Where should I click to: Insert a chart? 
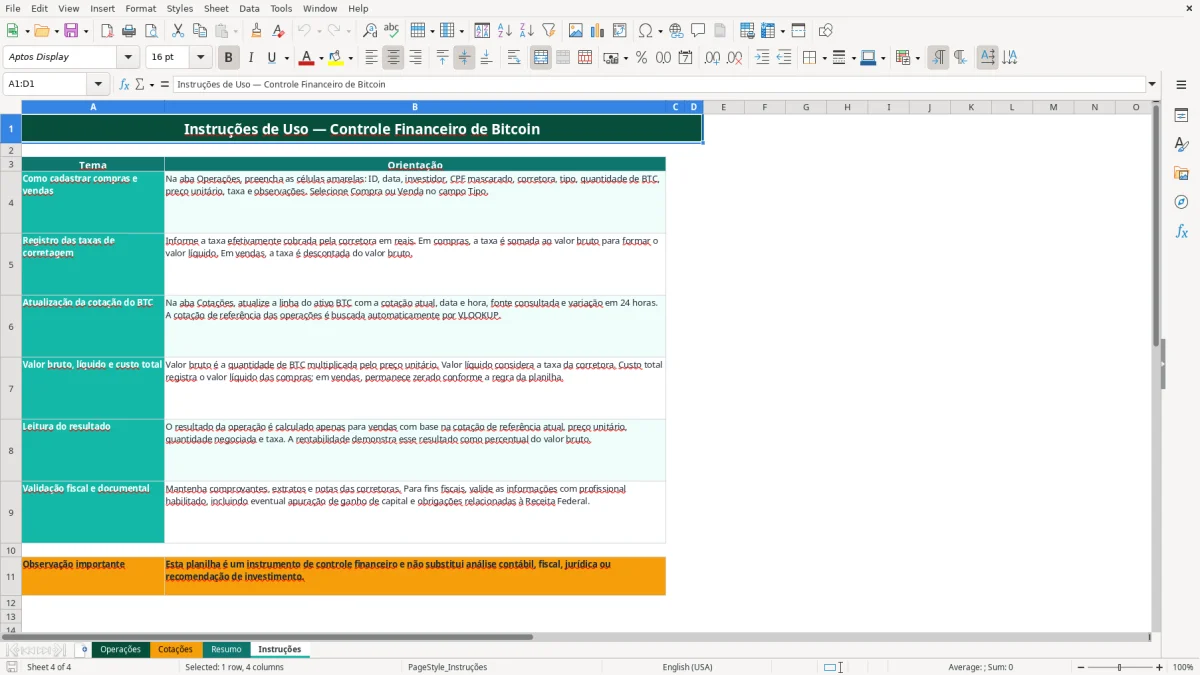[x=598, y=31]
